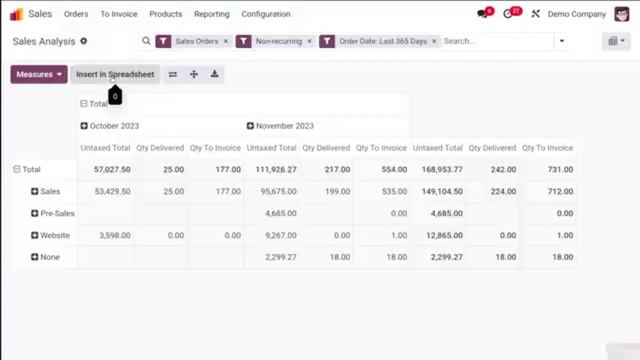Focus the Search input field
This screenshot has width=640, height=360.
pyautogui.click(x=497, y=41)
